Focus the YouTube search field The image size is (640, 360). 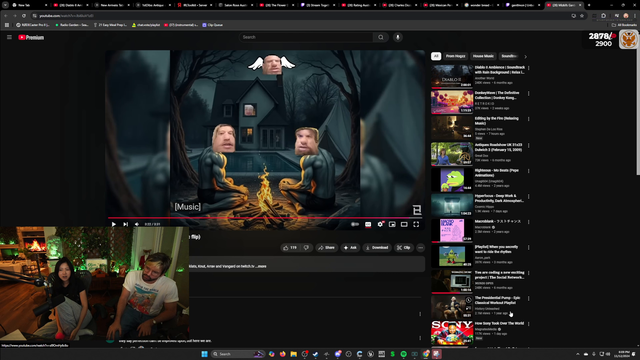306,37
